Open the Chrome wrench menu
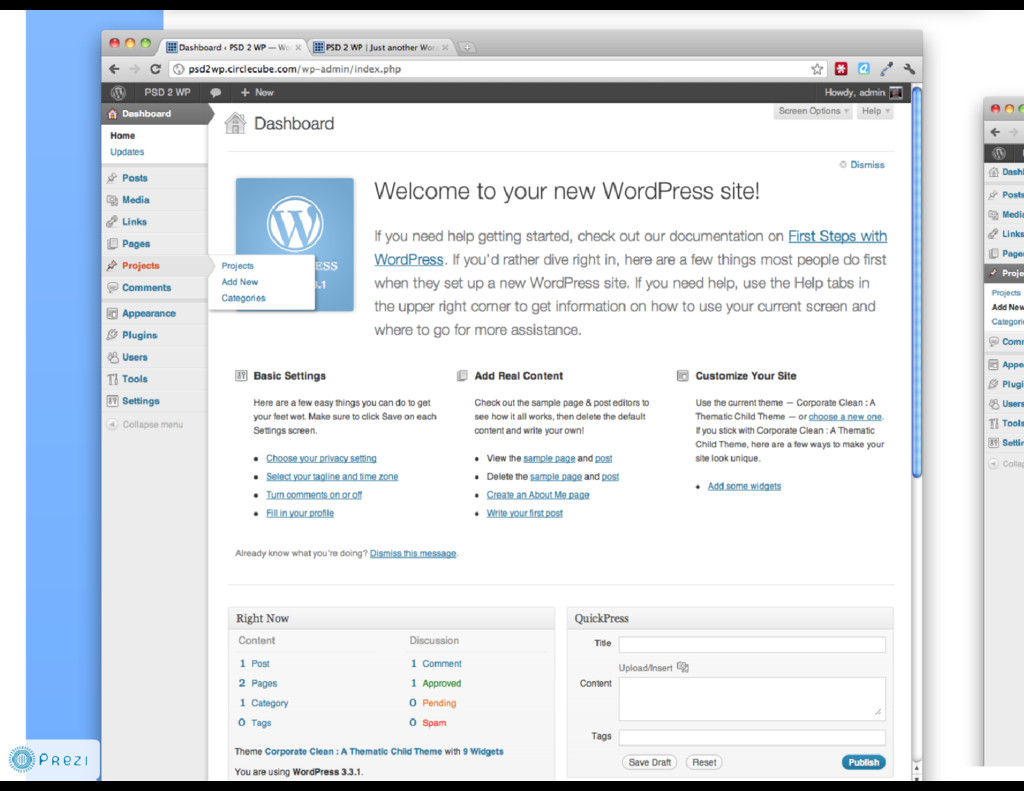 [909, 69]
